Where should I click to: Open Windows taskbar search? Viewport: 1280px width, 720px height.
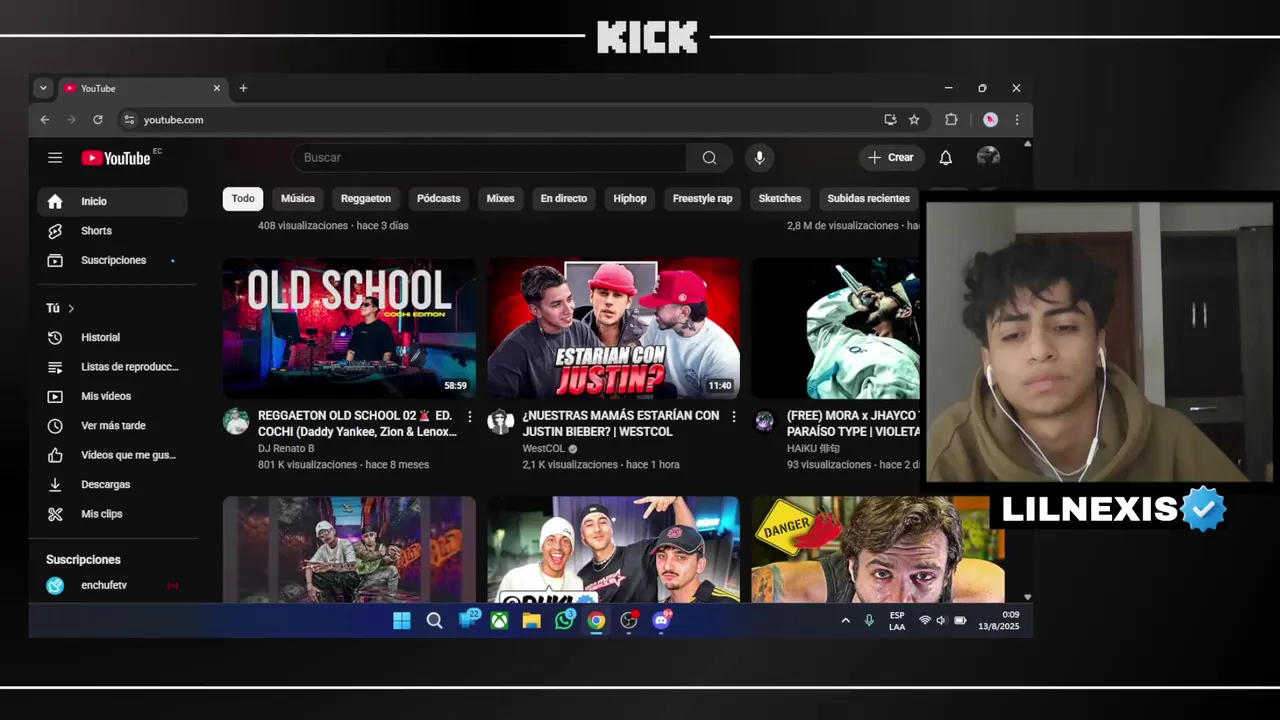coord(434,621)
